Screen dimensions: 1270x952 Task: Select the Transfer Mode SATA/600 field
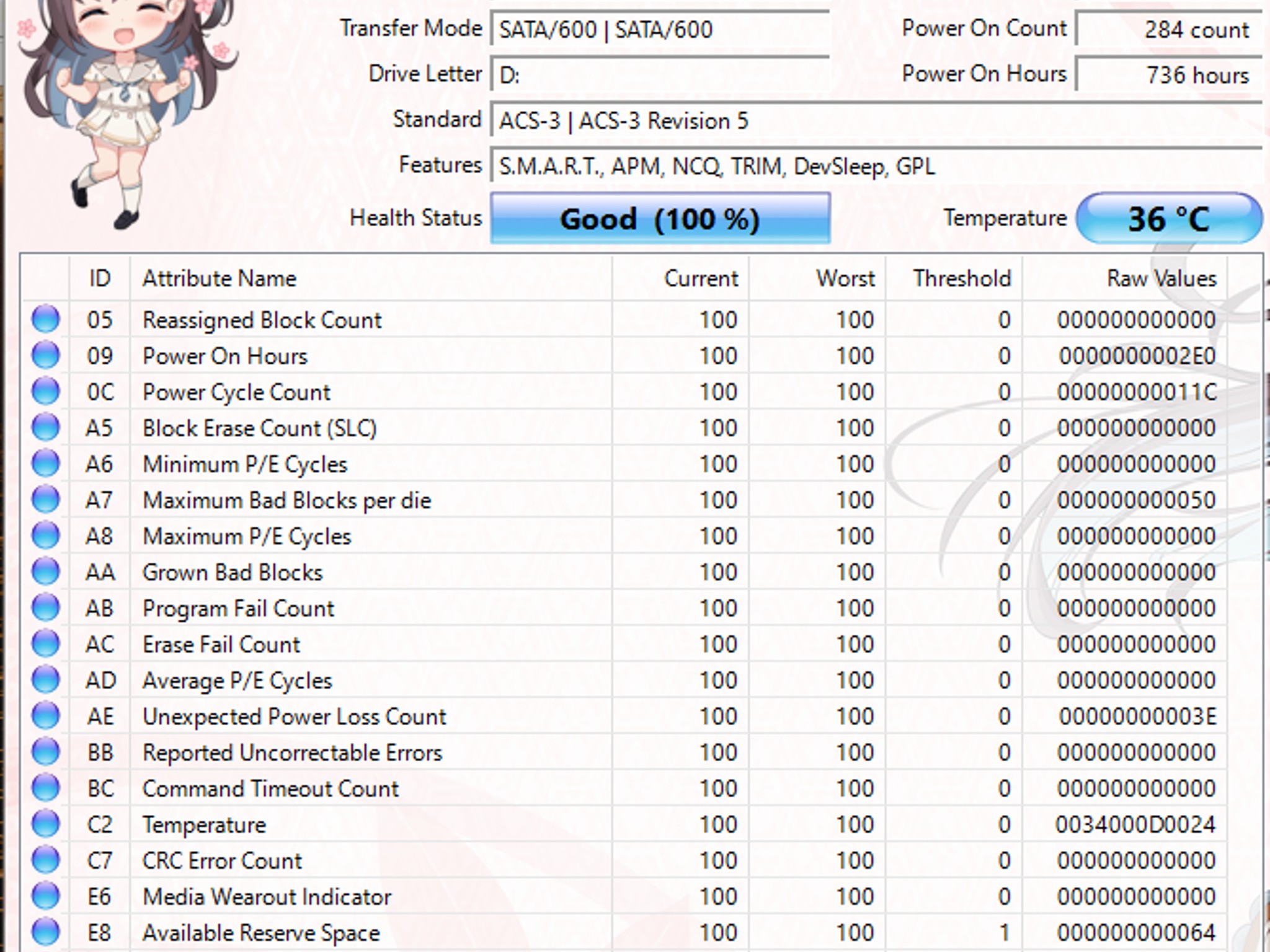pyautogui.click(x=660, y=29)
